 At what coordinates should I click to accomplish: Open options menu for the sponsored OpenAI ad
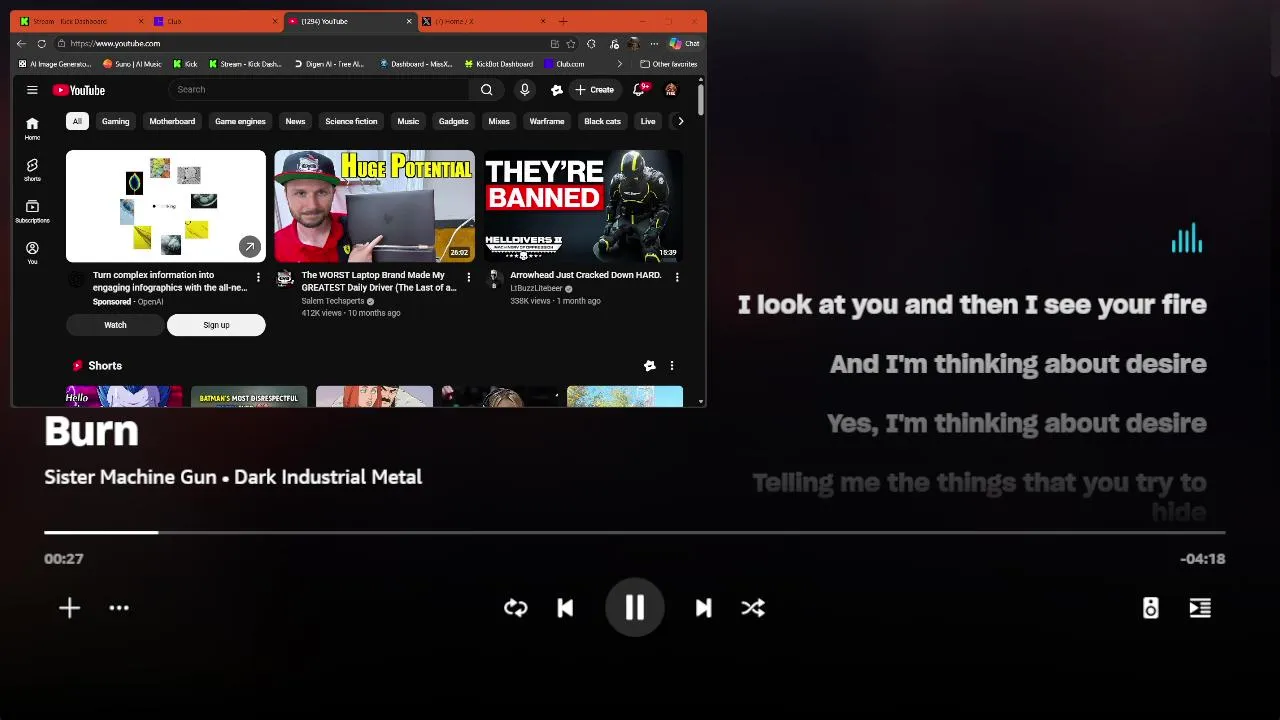pyautogui.click(x=258, y=277)
